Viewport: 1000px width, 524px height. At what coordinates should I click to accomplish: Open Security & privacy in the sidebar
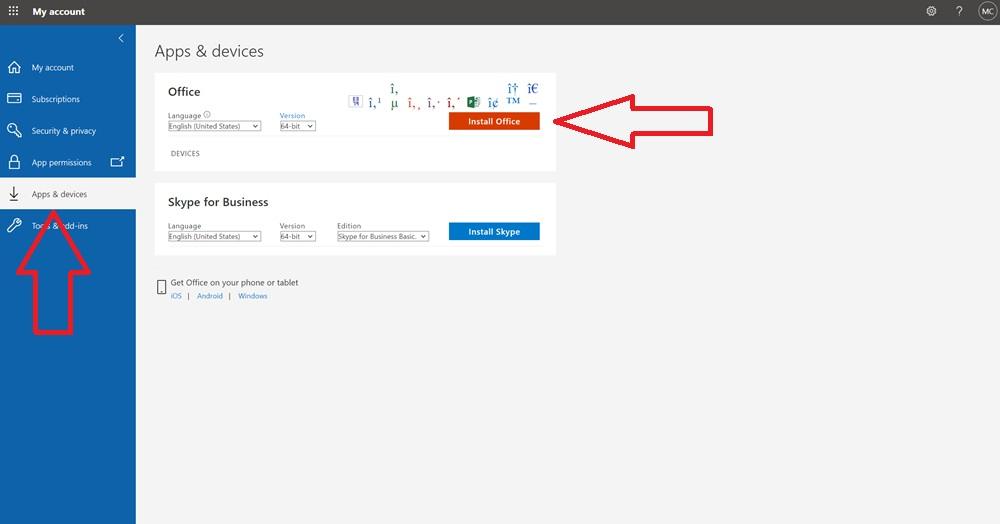point(64,131)
